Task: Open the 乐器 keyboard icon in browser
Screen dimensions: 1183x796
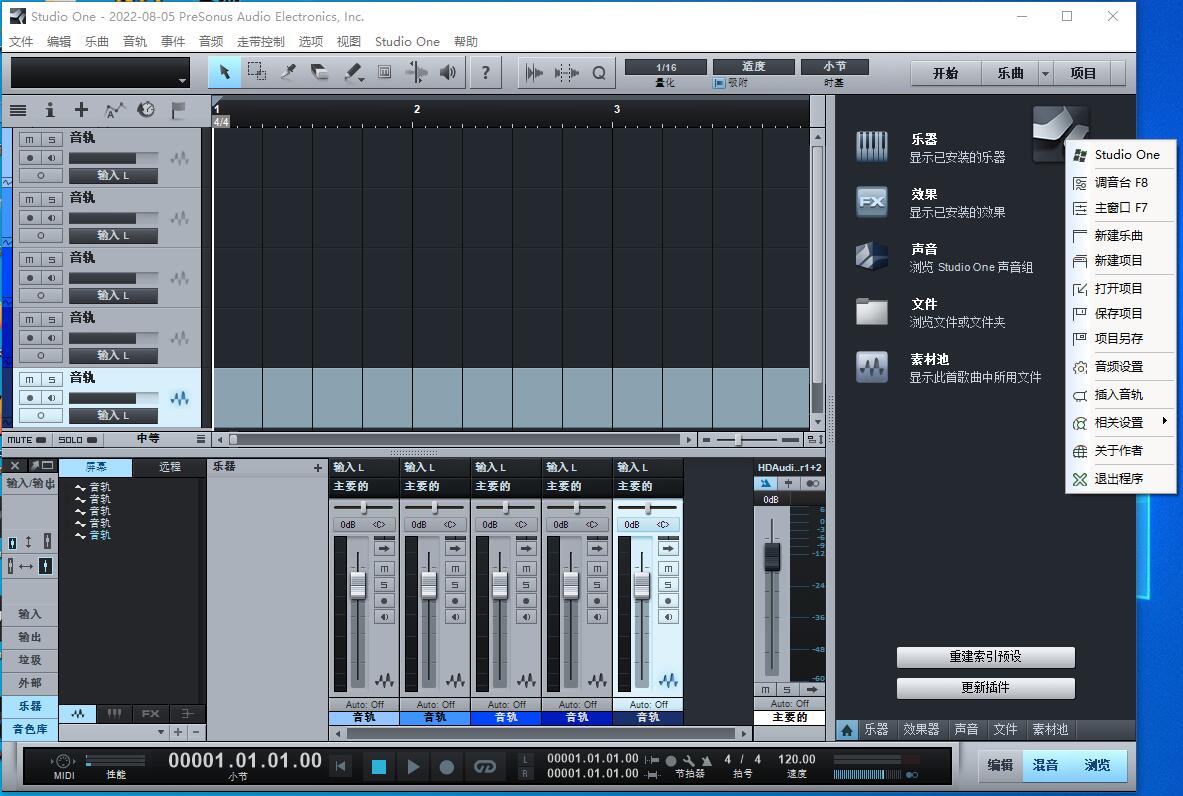Action: click(871, 146)
